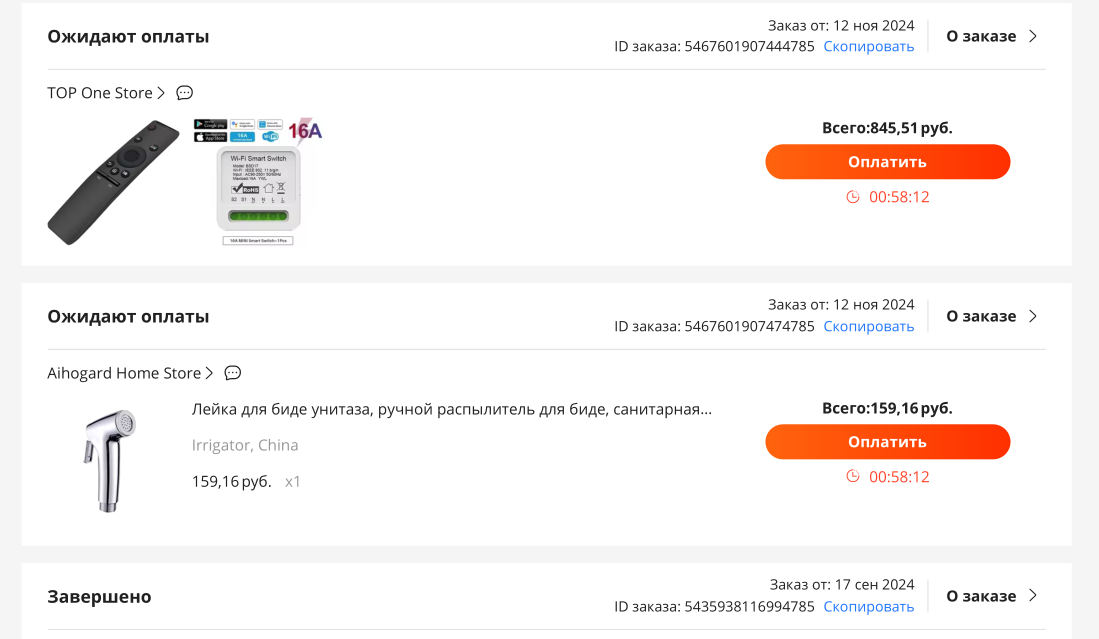Click the chevron next to TOP One Store
The height and width of the screenshot is (639, 1099).
pyautogui.click(x=161, y=93)
